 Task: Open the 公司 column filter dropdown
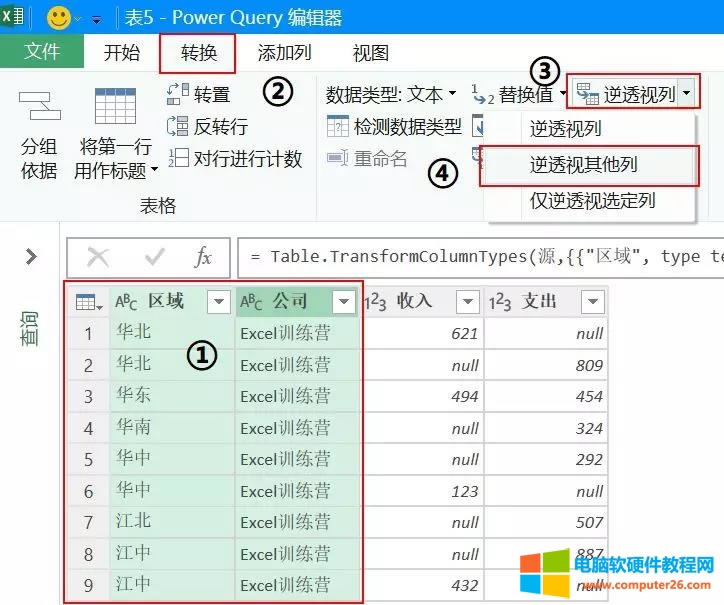pyautogui.click(x=344, y=302)
